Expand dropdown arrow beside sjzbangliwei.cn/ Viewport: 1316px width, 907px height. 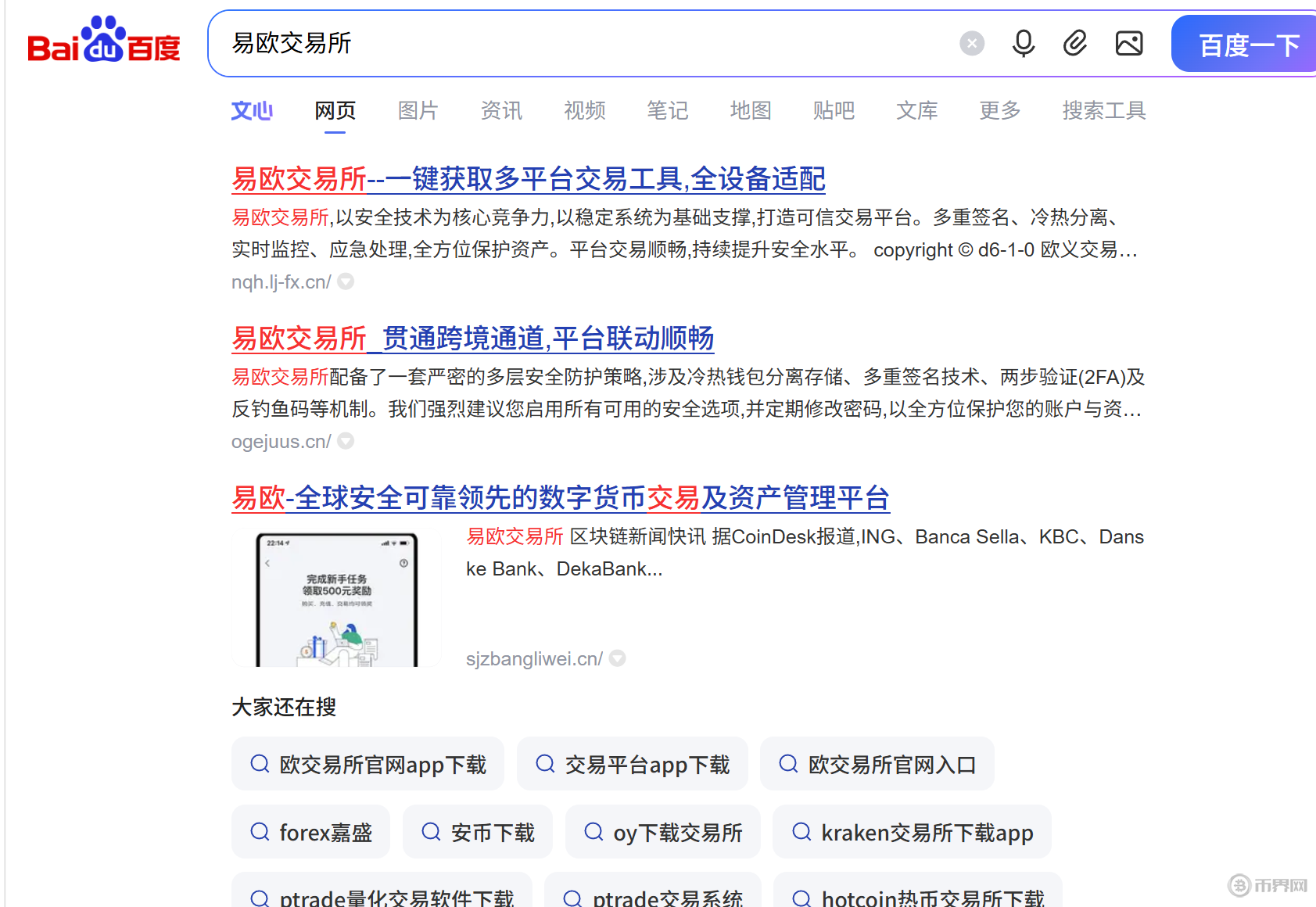[x=618, y=658]
